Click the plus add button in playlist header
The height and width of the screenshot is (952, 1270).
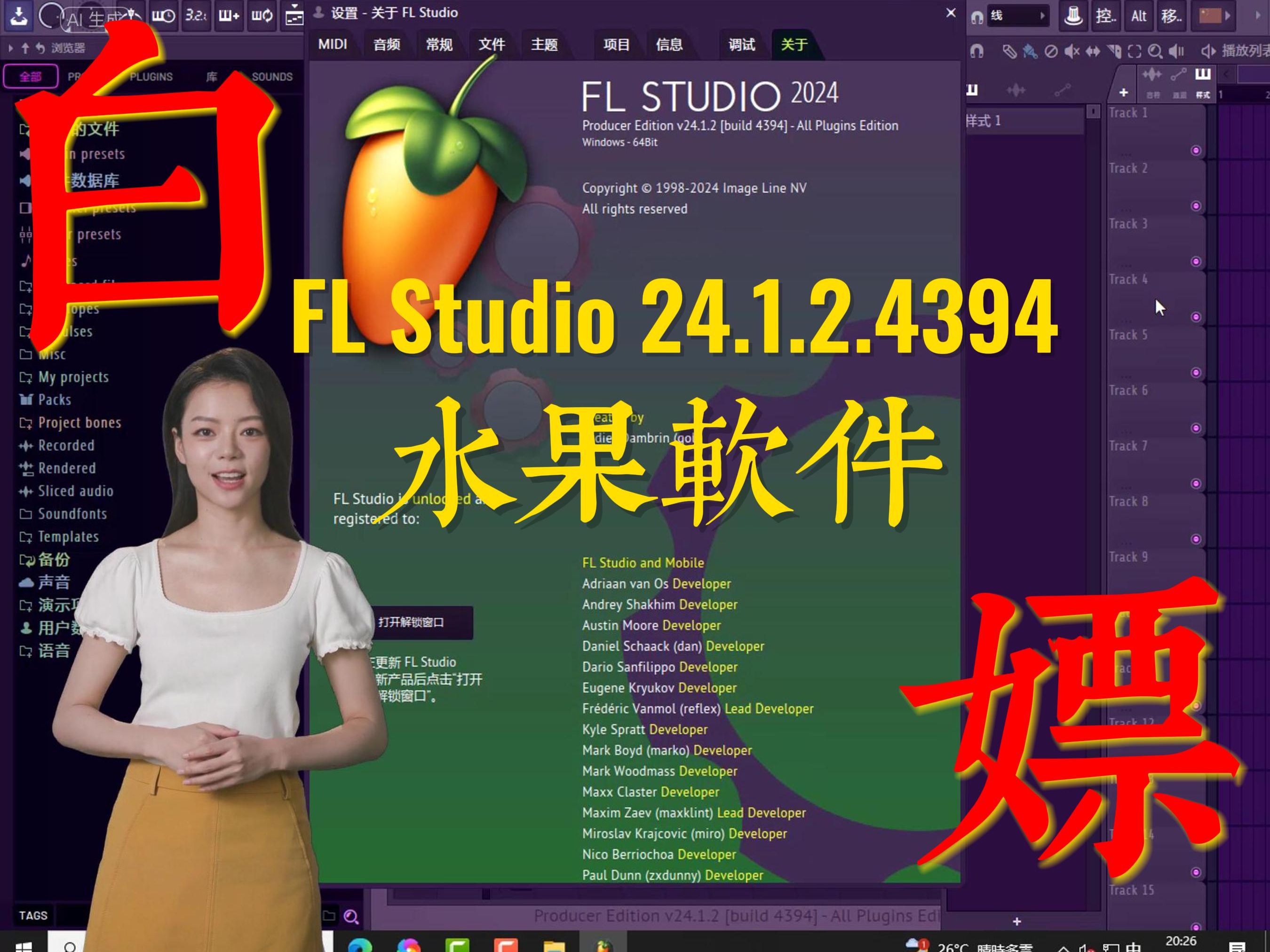pyautogui.click(x=1124, y=93)
